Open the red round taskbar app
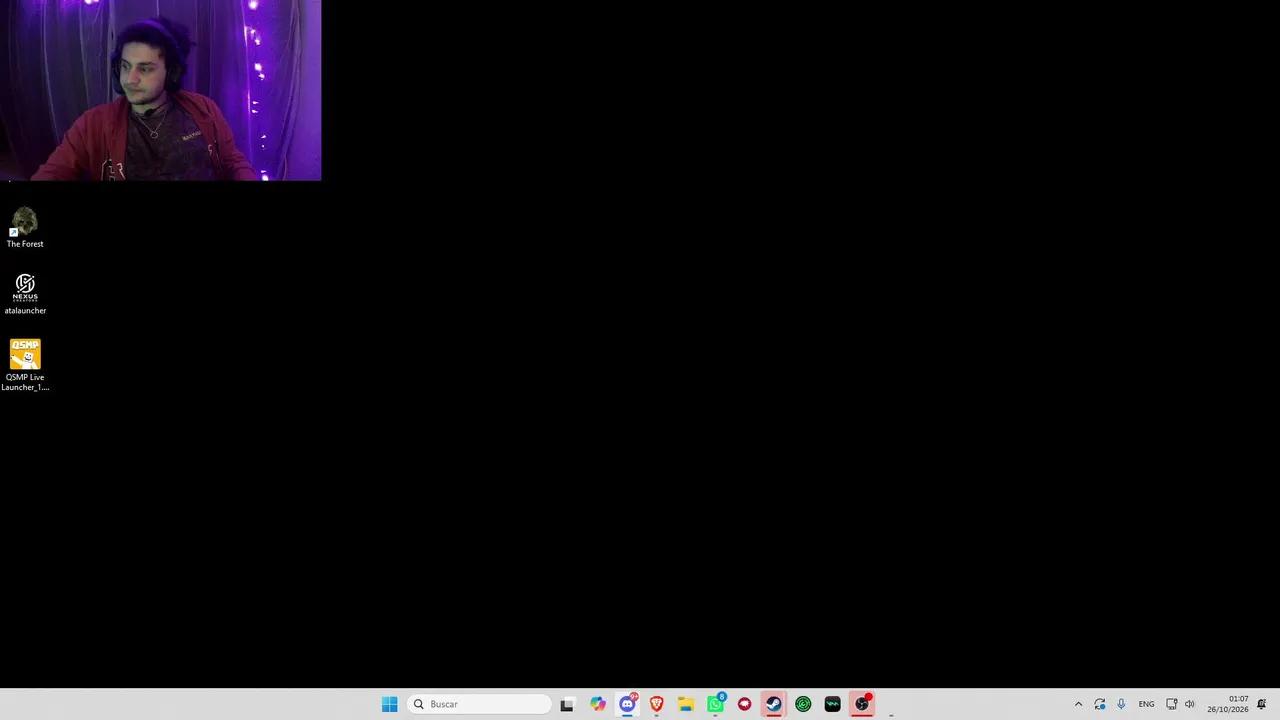 [x=744, y=704]
